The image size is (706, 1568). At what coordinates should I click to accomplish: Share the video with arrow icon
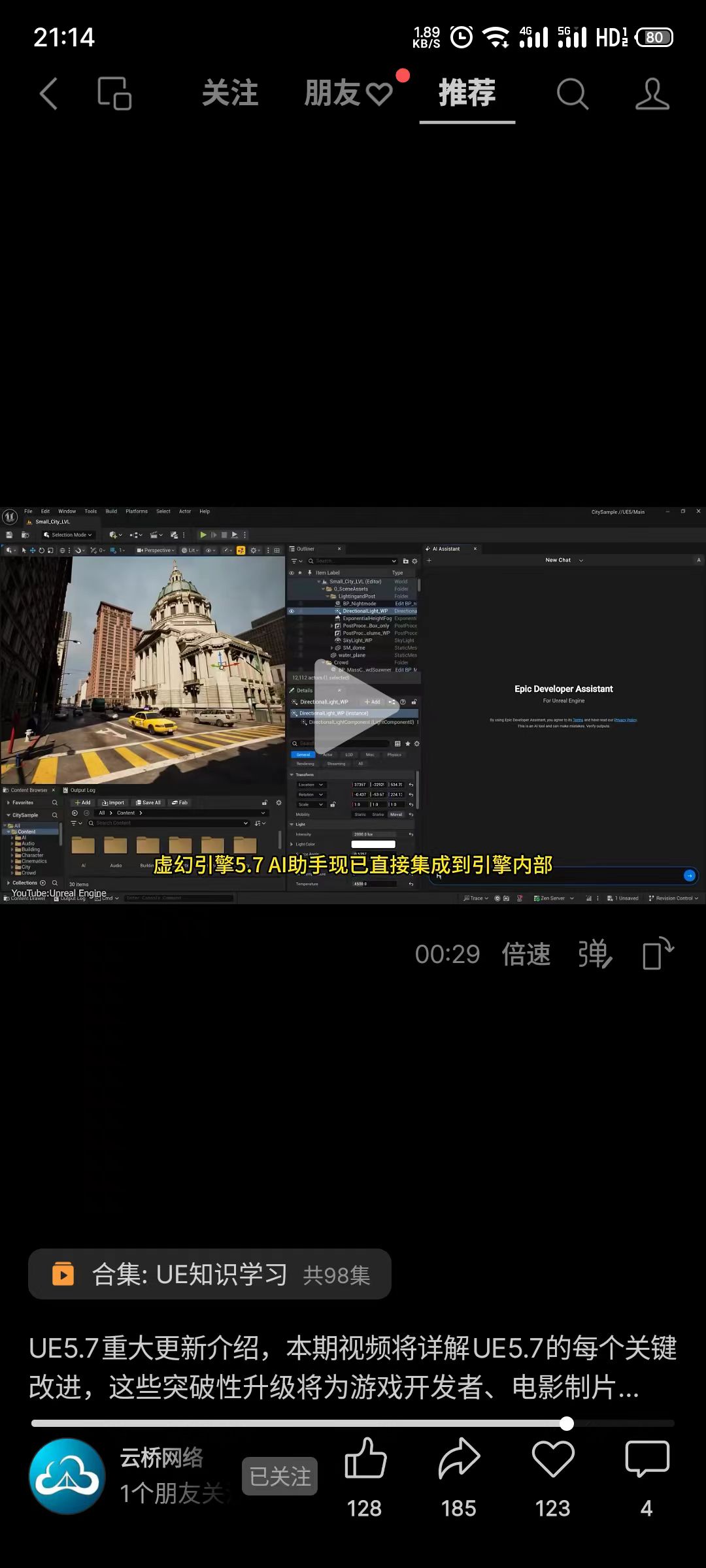(x=459, y=1458)
